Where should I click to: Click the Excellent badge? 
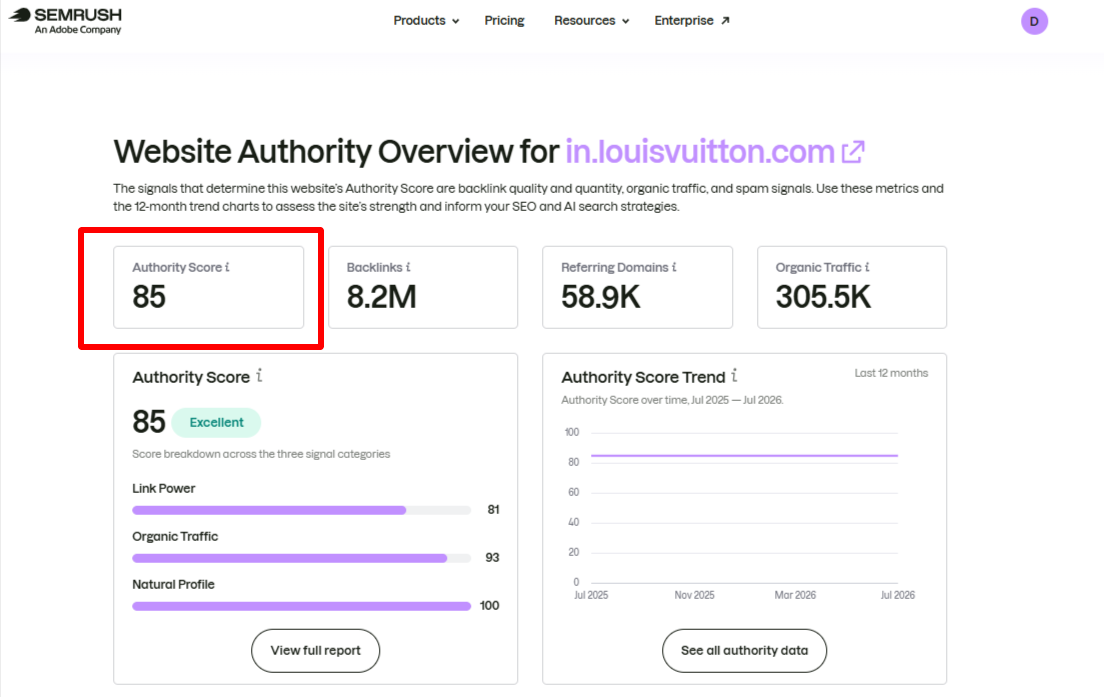click(216, 422)
